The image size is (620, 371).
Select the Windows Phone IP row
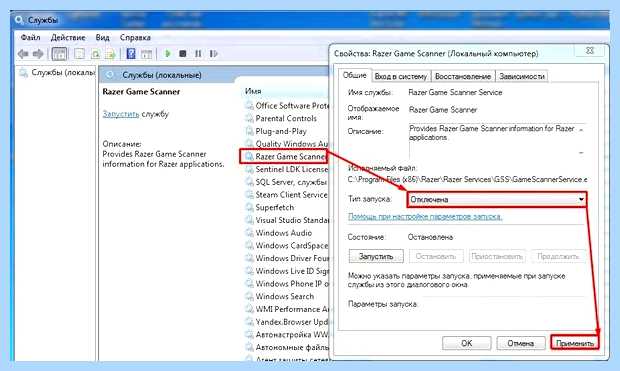286,284
